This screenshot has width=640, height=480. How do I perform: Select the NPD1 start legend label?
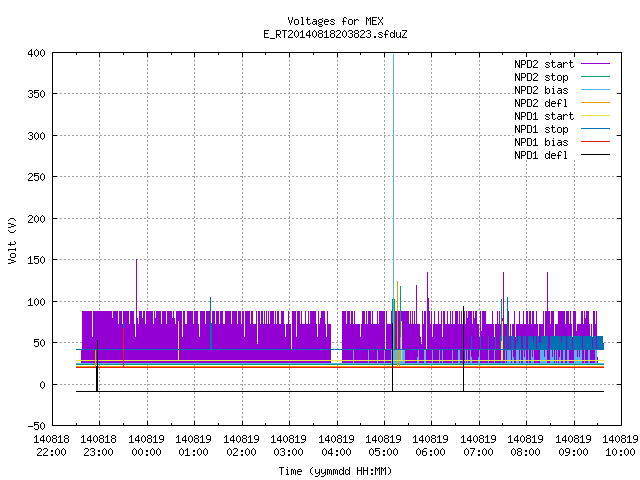pyautogui.click(x=544, y=116)
